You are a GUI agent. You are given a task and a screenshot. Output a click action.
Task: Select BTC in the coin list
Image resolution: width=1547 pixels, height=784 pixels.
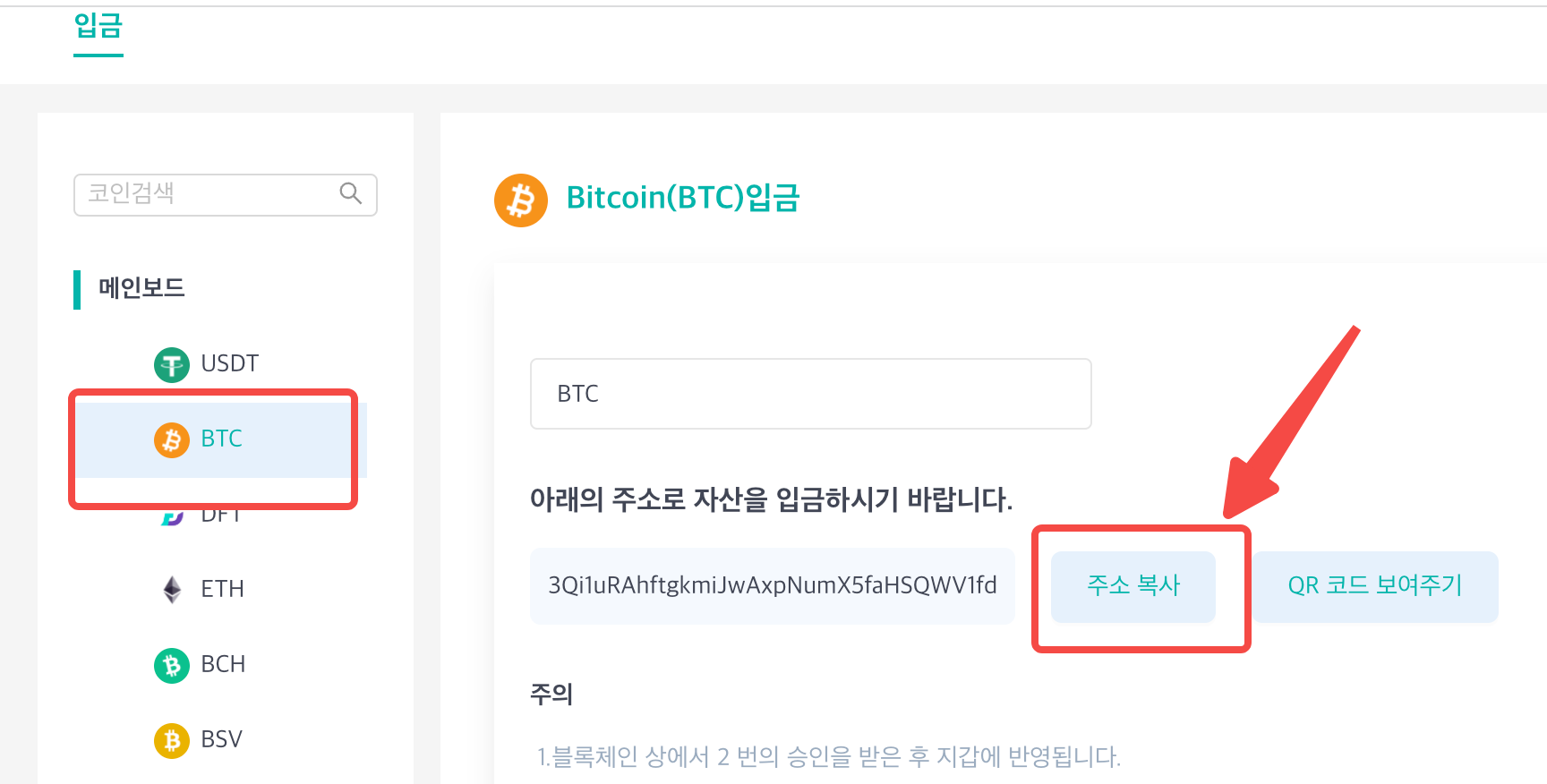pos(221,439)
